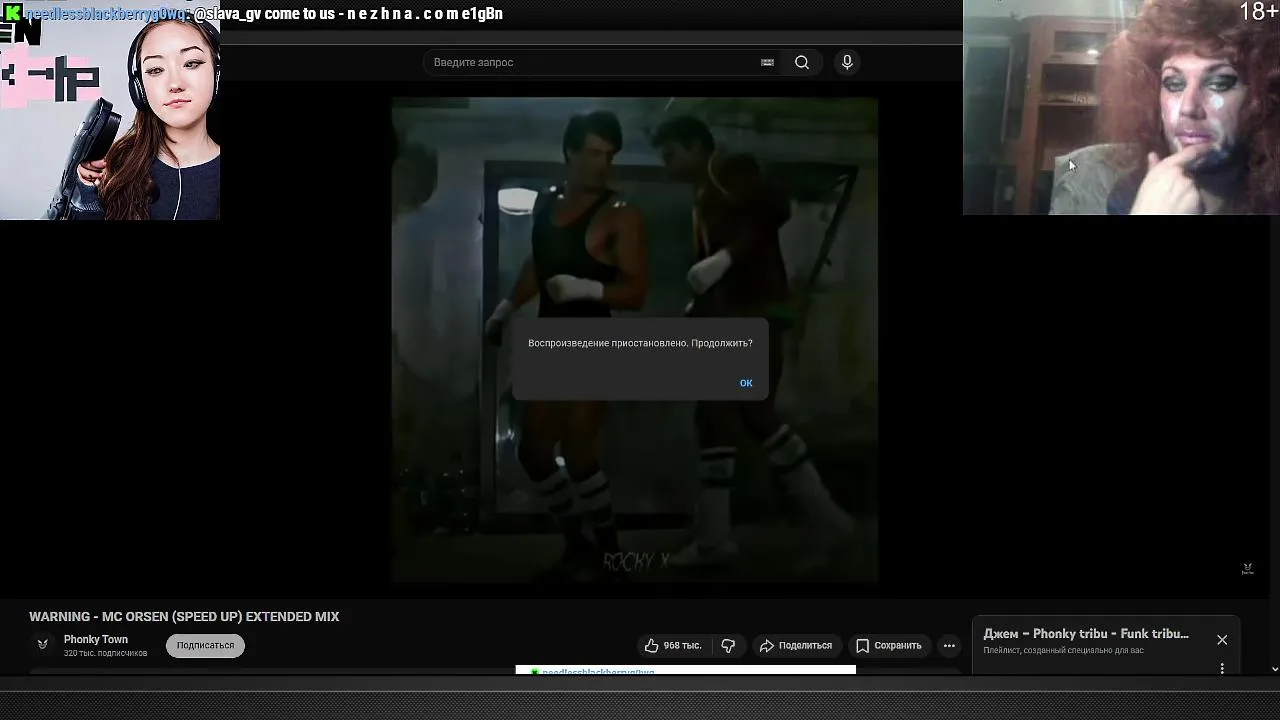Open the Phonky Town channel link

coord(96,640)
